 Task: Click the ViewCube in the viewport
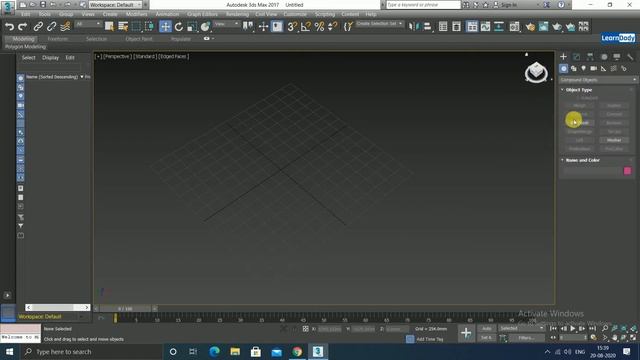coord(536,72)
